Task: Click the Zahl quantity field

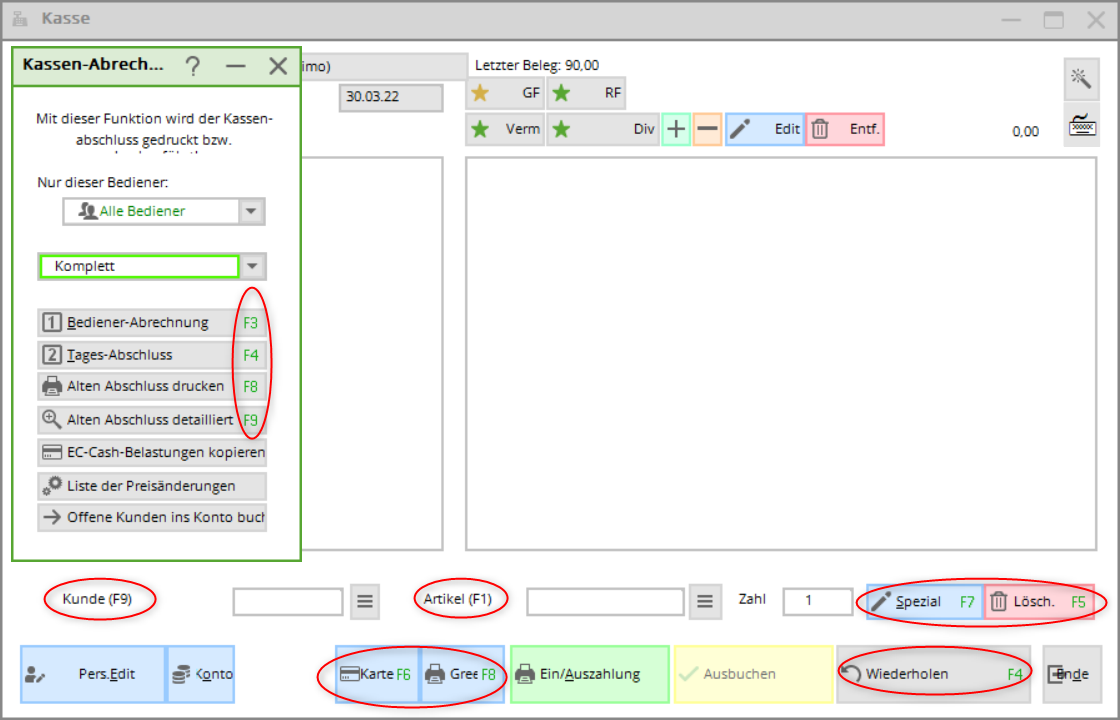Action: pos(818,601)
